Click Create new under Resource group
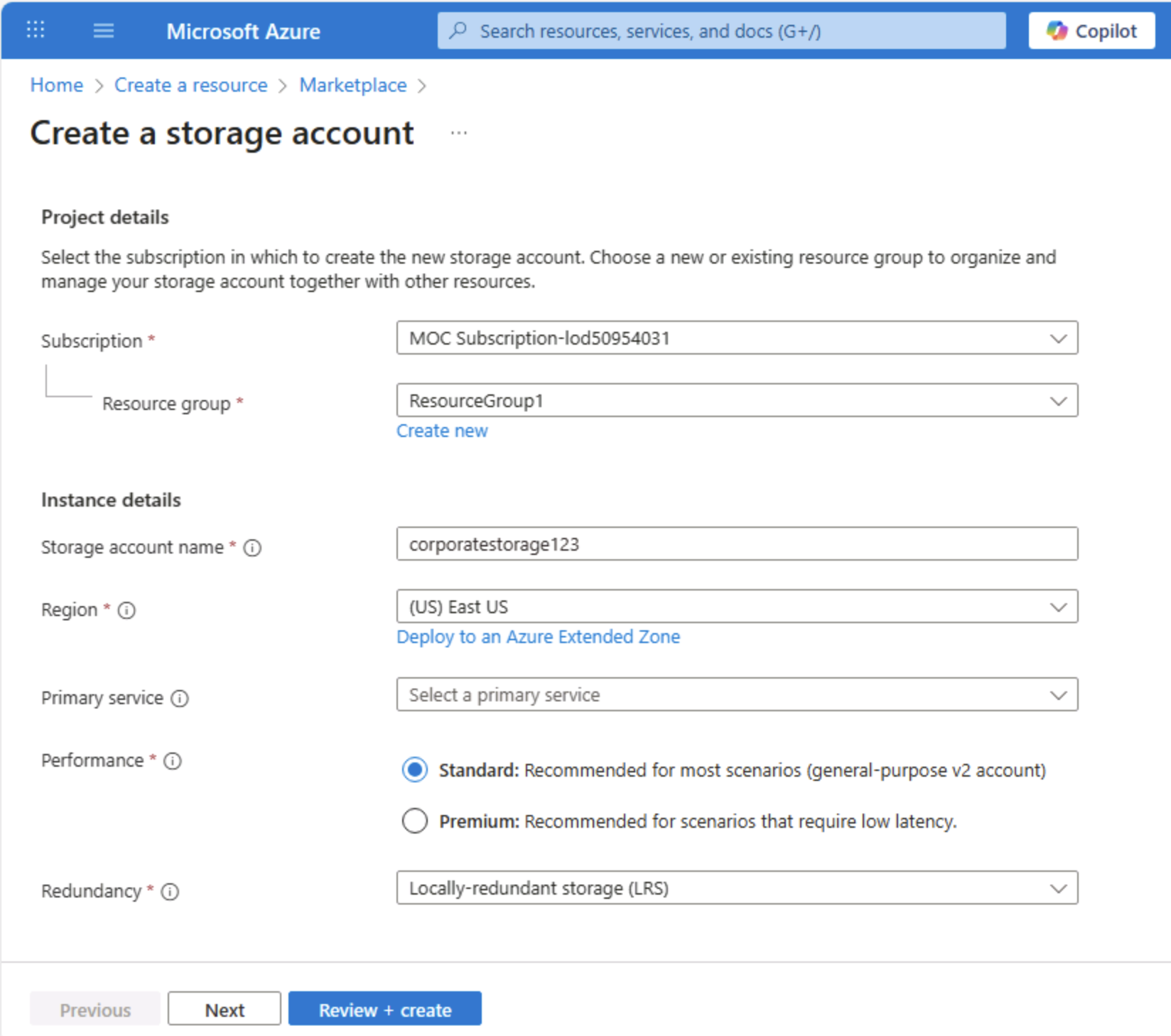This screenshot has width=1171, height=1036. [x=442, y=431]
